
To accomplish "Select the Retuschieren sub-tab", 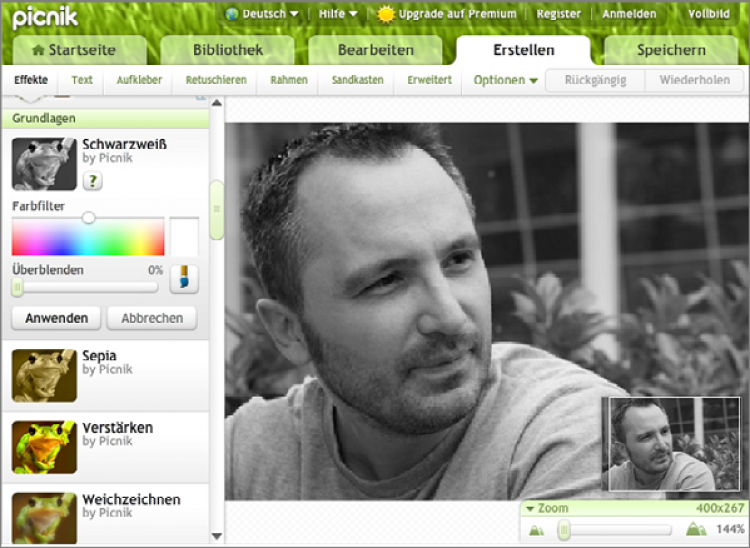I will click(x=214, y=80).
